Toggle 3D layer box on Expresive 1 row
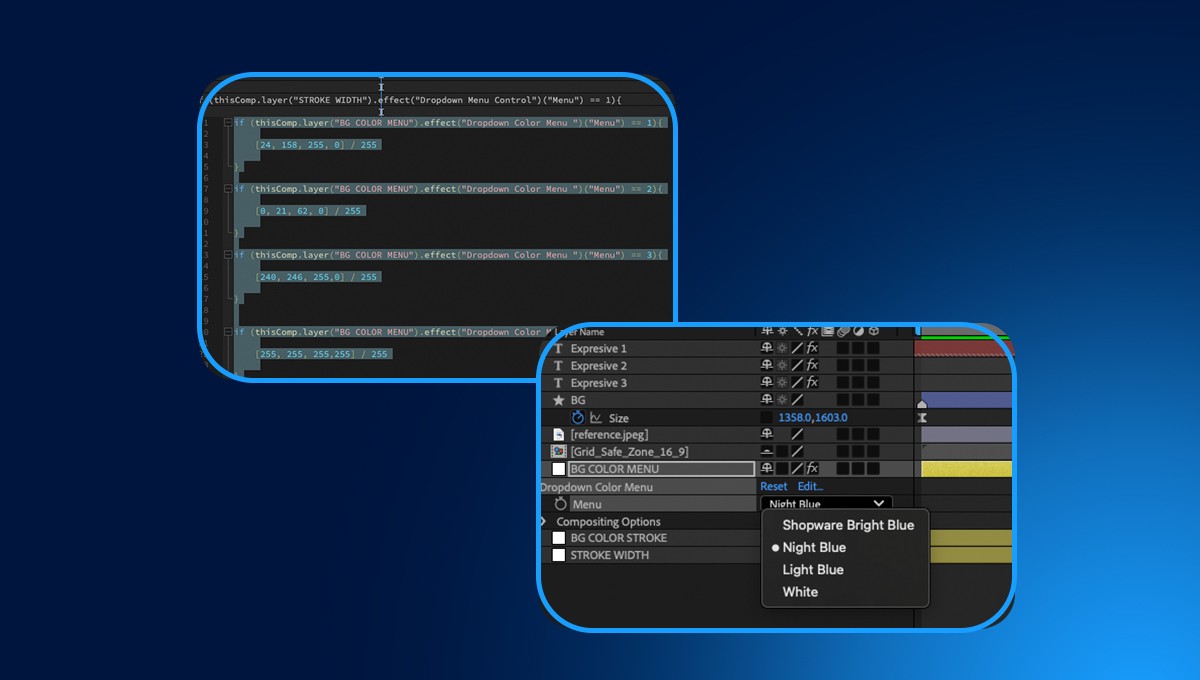 tap(873, 349)
